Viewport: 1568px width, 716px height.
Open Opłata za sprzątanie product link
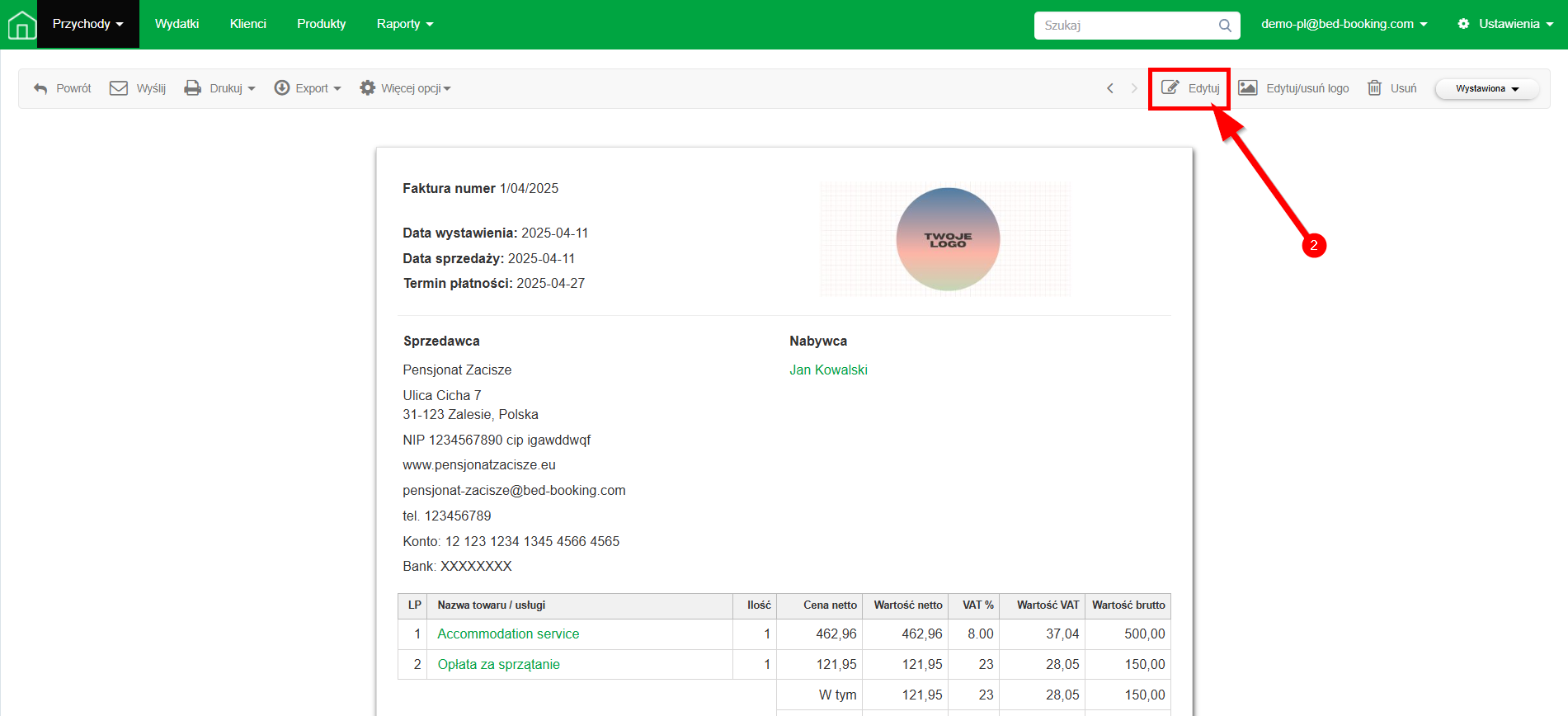498,664
